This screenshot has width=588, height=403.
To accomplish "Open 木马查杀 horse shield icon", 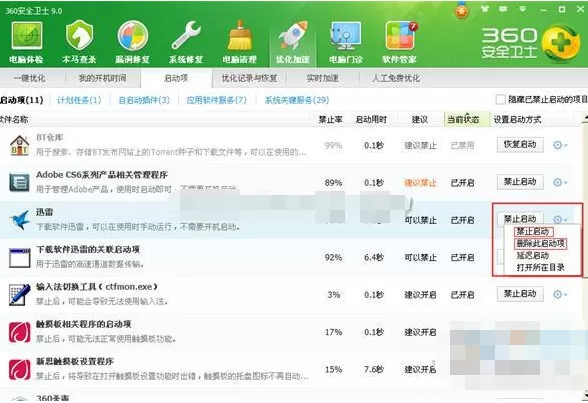I will point(79,41).
